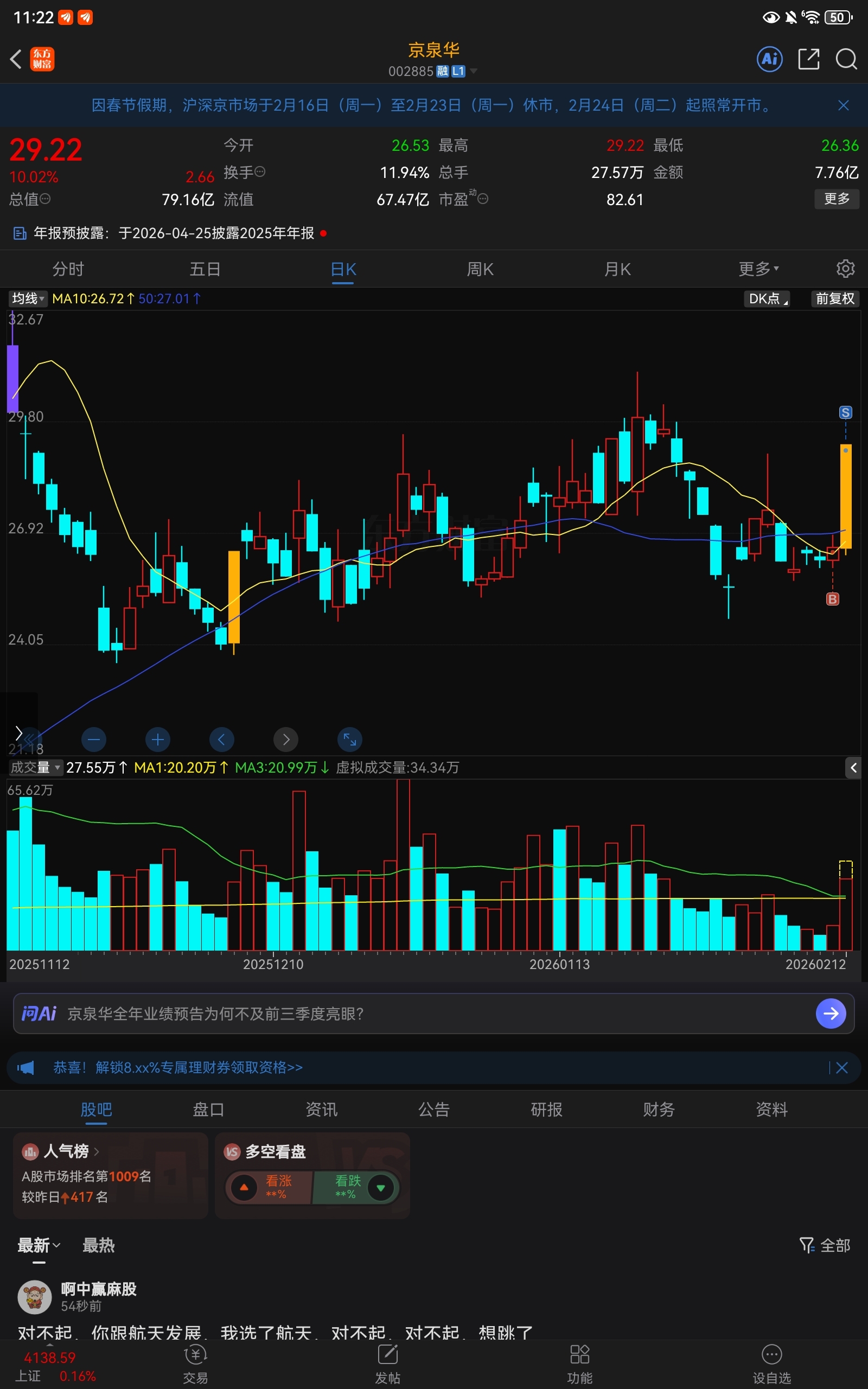
Task: Expand chart to fullscreen icon
Action: pos(349,740)
